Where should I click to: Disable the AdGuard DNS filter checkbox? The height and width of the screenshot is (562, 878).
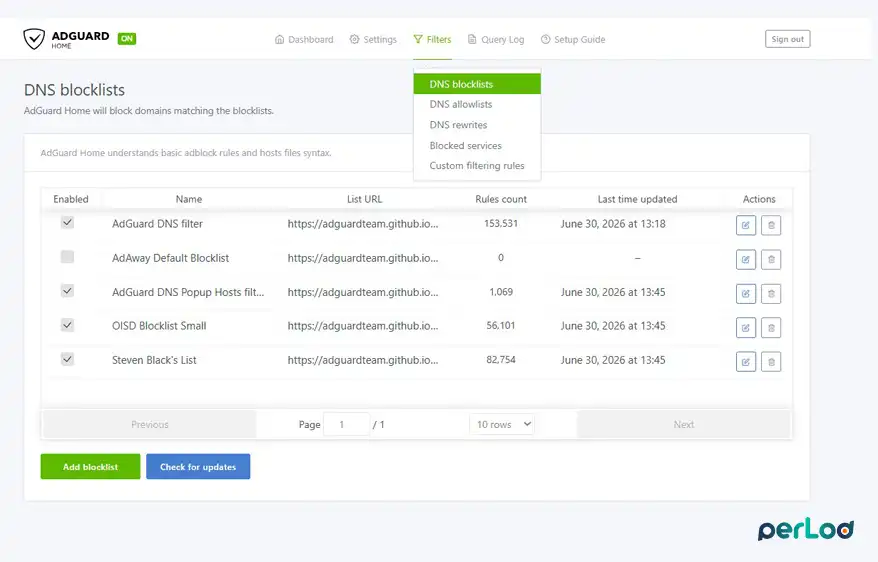pos(67,223)
